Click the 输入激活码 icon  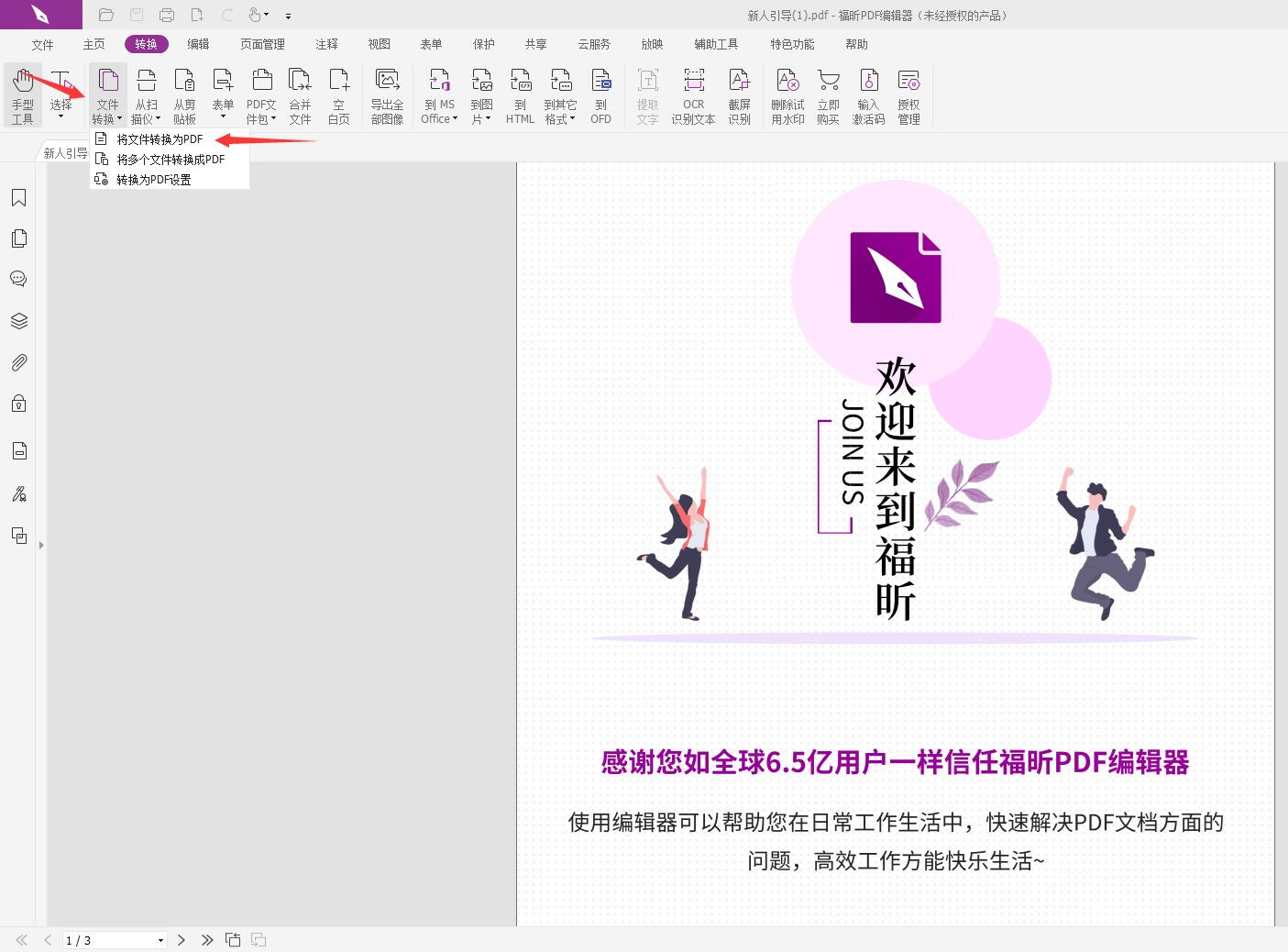[x=868, y=94]
